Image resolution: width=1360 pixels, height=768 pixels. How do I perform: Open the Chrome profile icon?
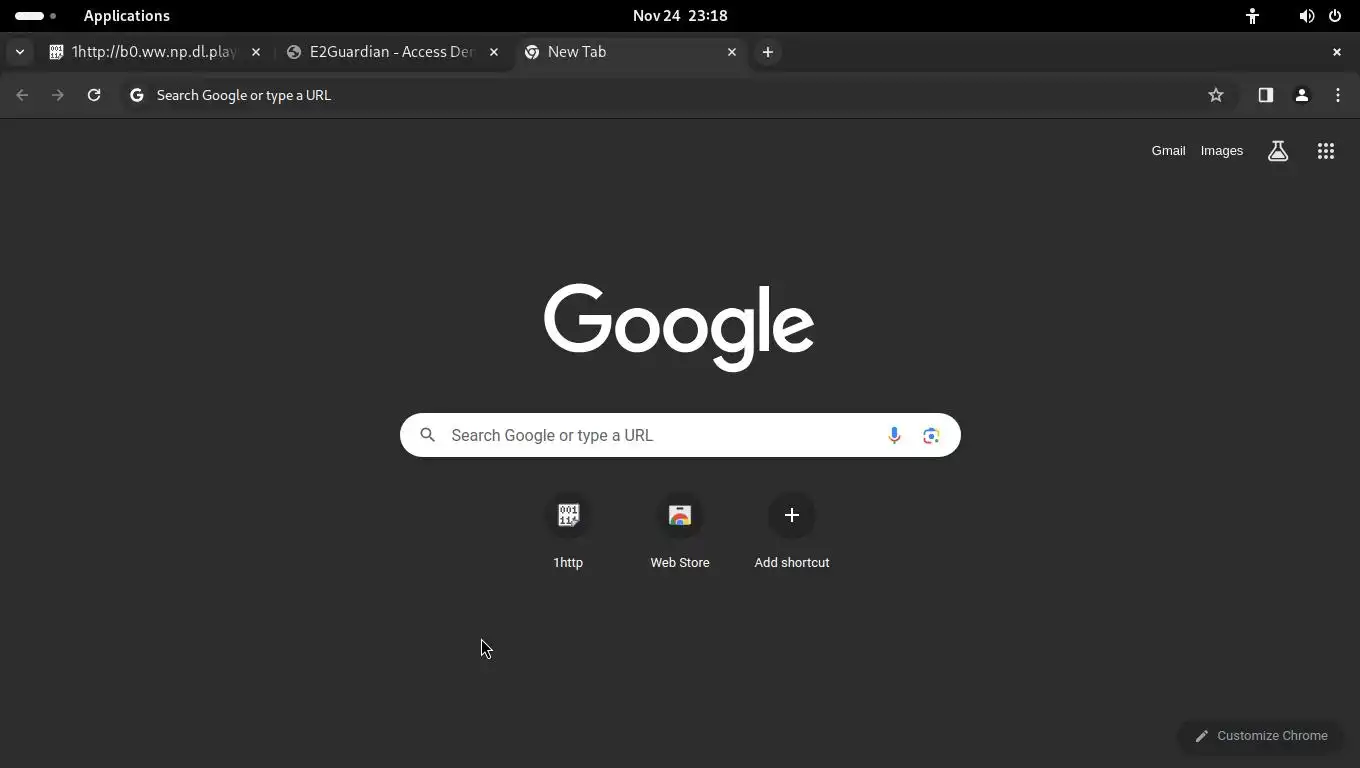click(x=1302, y=95)
